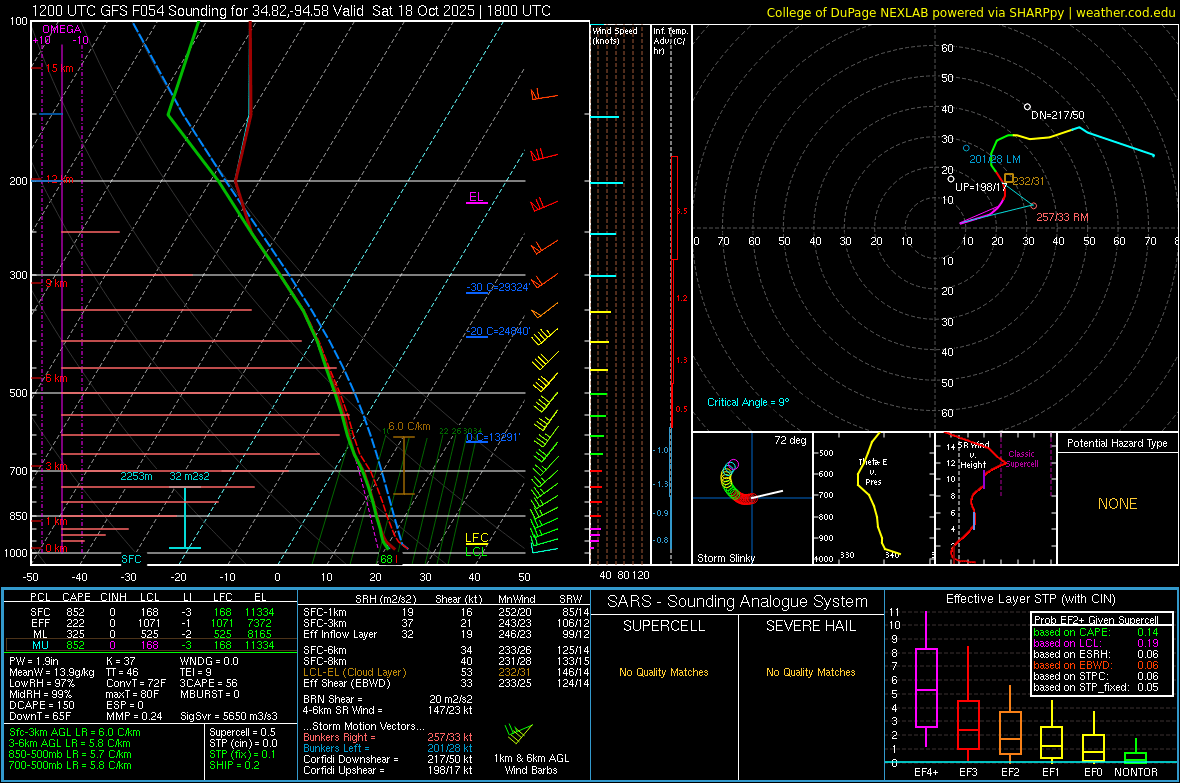Click the based on EBWD: 0.06 probability

(1096, 665)
